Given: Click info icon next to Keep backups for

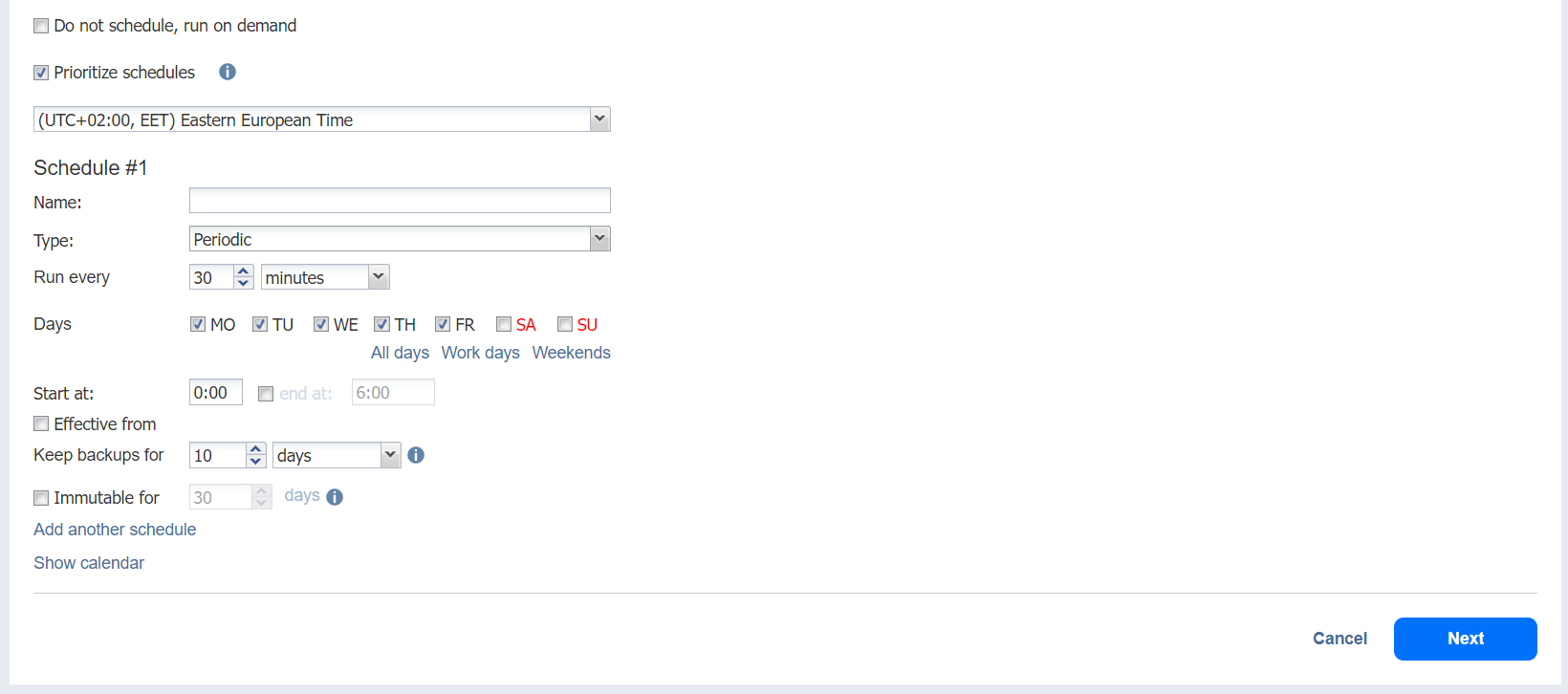Looking at the screenshot, I should pyautogui.click(x=416, y=455).
